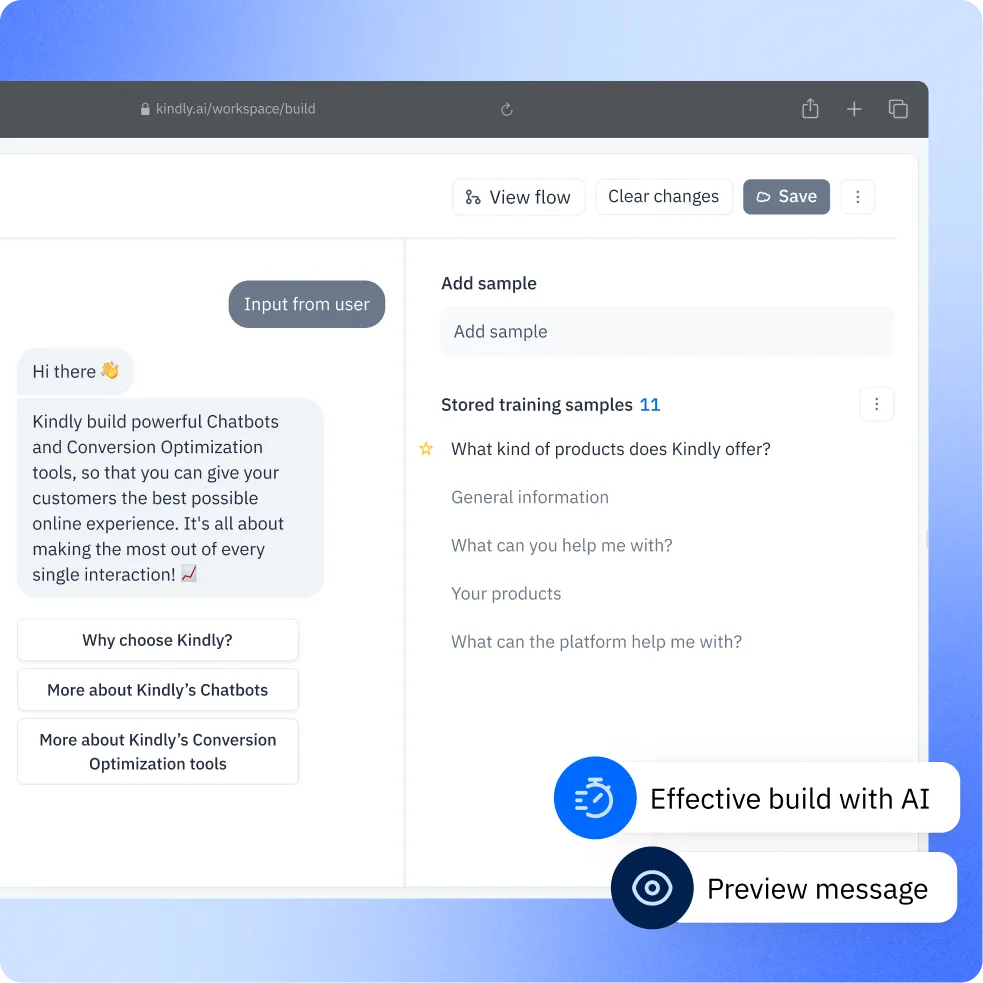Image resolution: width=983 pixels, height=983 pixels.
Task: Toggle the star on the first training sample
Action: tap(426, 449)
